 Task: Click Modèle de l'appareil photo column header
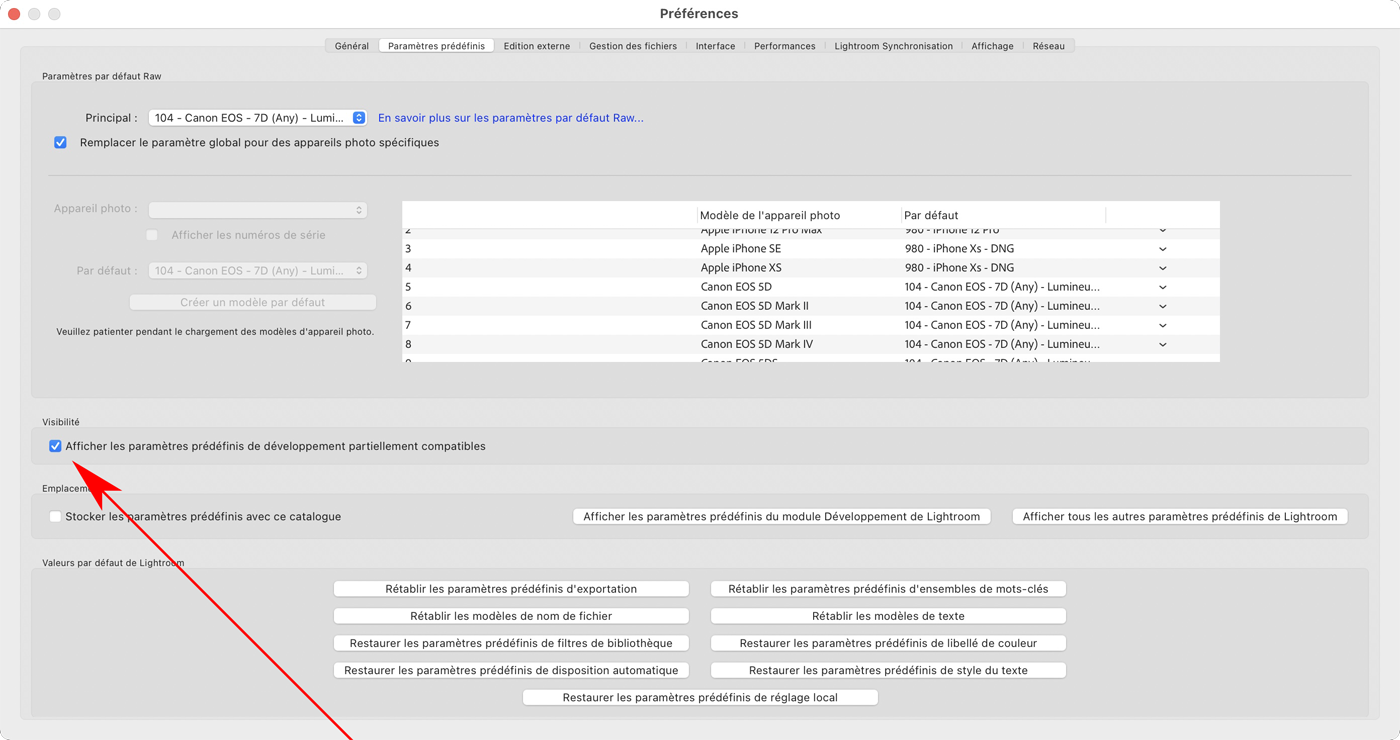point(770,215)
